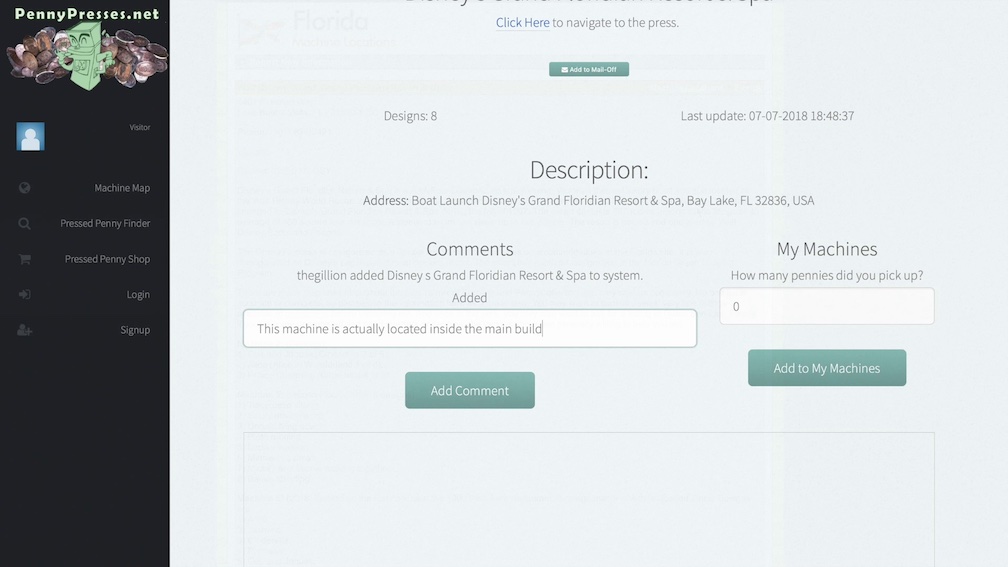
Task: Click the magnifier icon for Penny Finder
Action: pos(24,224)
